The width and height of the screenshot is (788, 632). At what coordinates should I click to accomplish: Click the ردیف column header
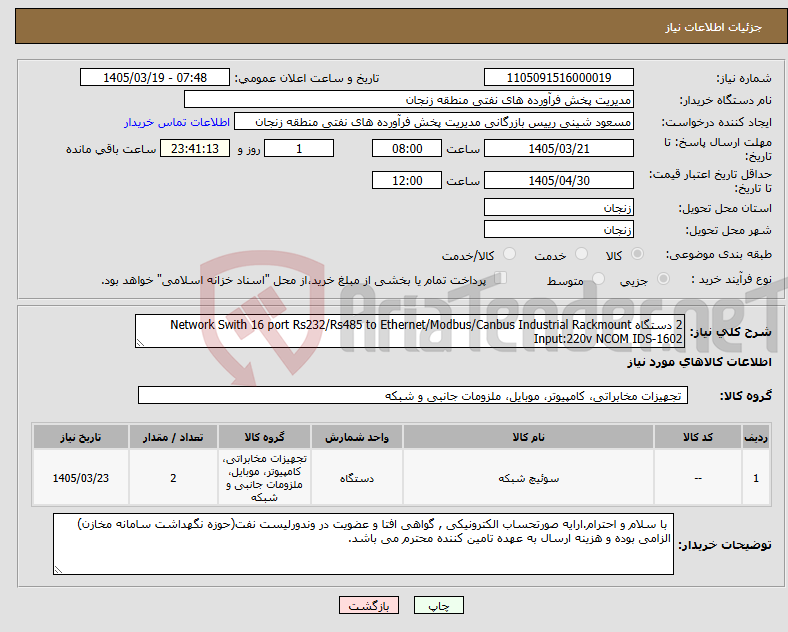tap(755, 437)
